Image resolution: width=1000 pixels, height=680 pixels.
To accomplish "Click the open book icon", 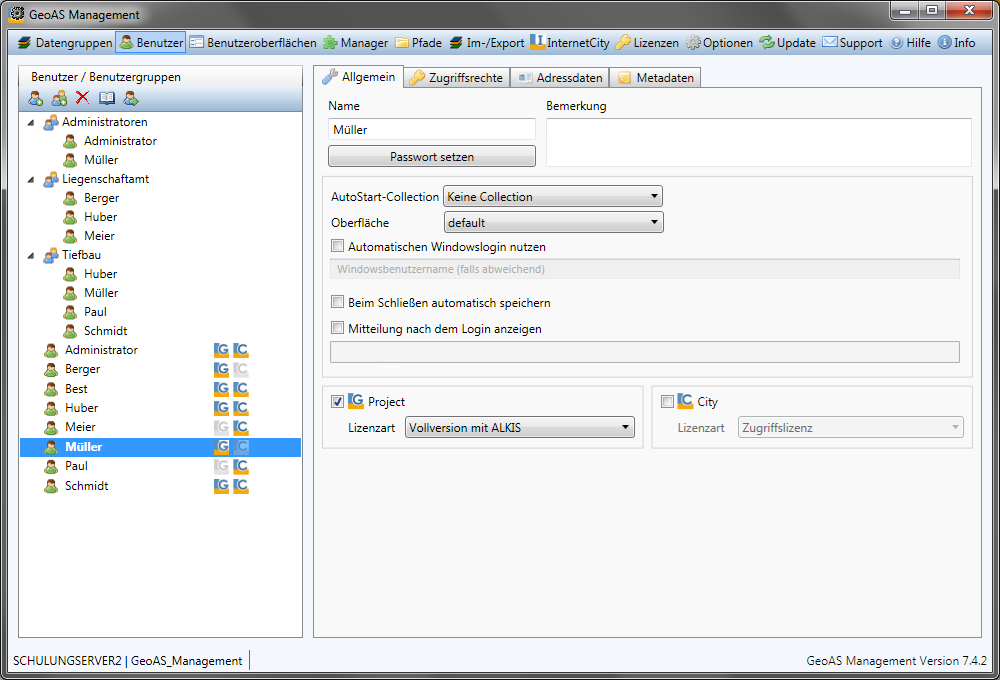I will [106, 98].
